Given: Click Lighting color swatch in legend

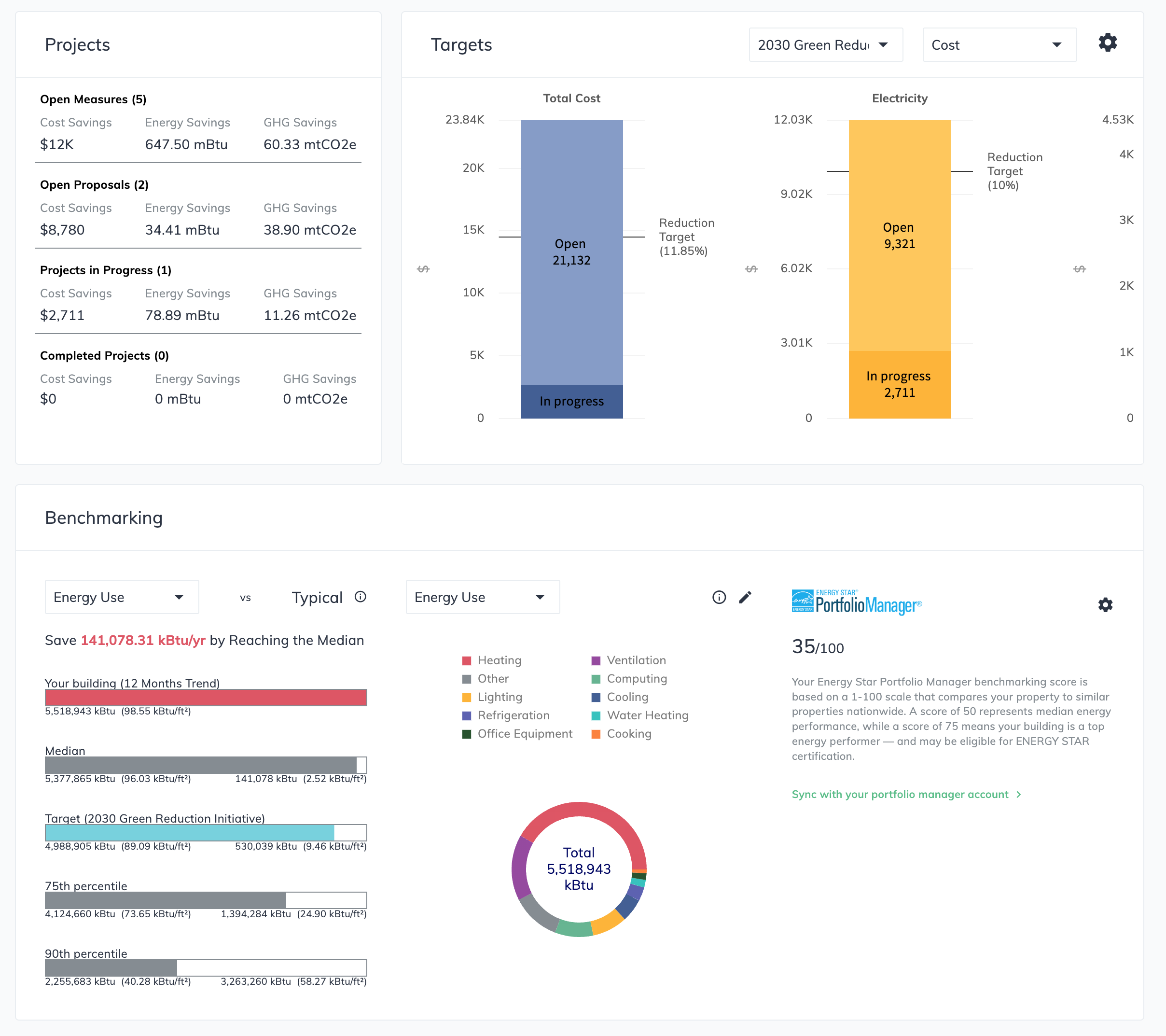Looking at the screenshot, I should pyautogui.click(x=467, y=697).
